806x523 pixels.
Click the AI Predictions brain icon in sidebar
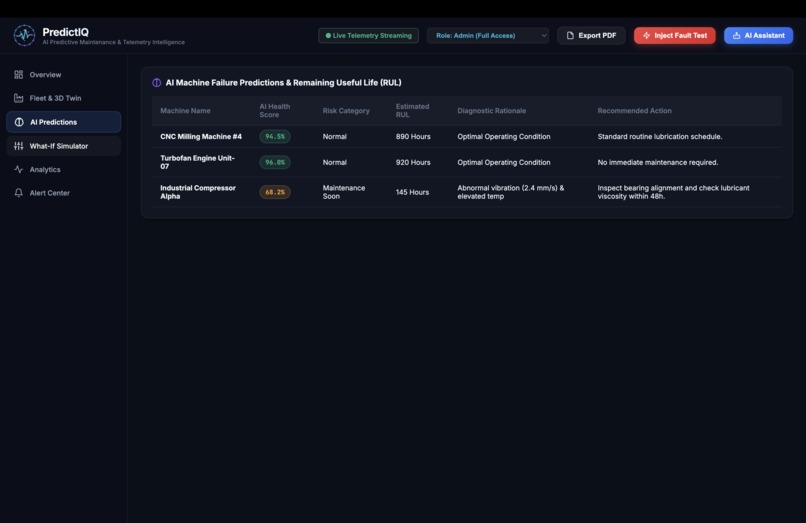click(19, 122)
